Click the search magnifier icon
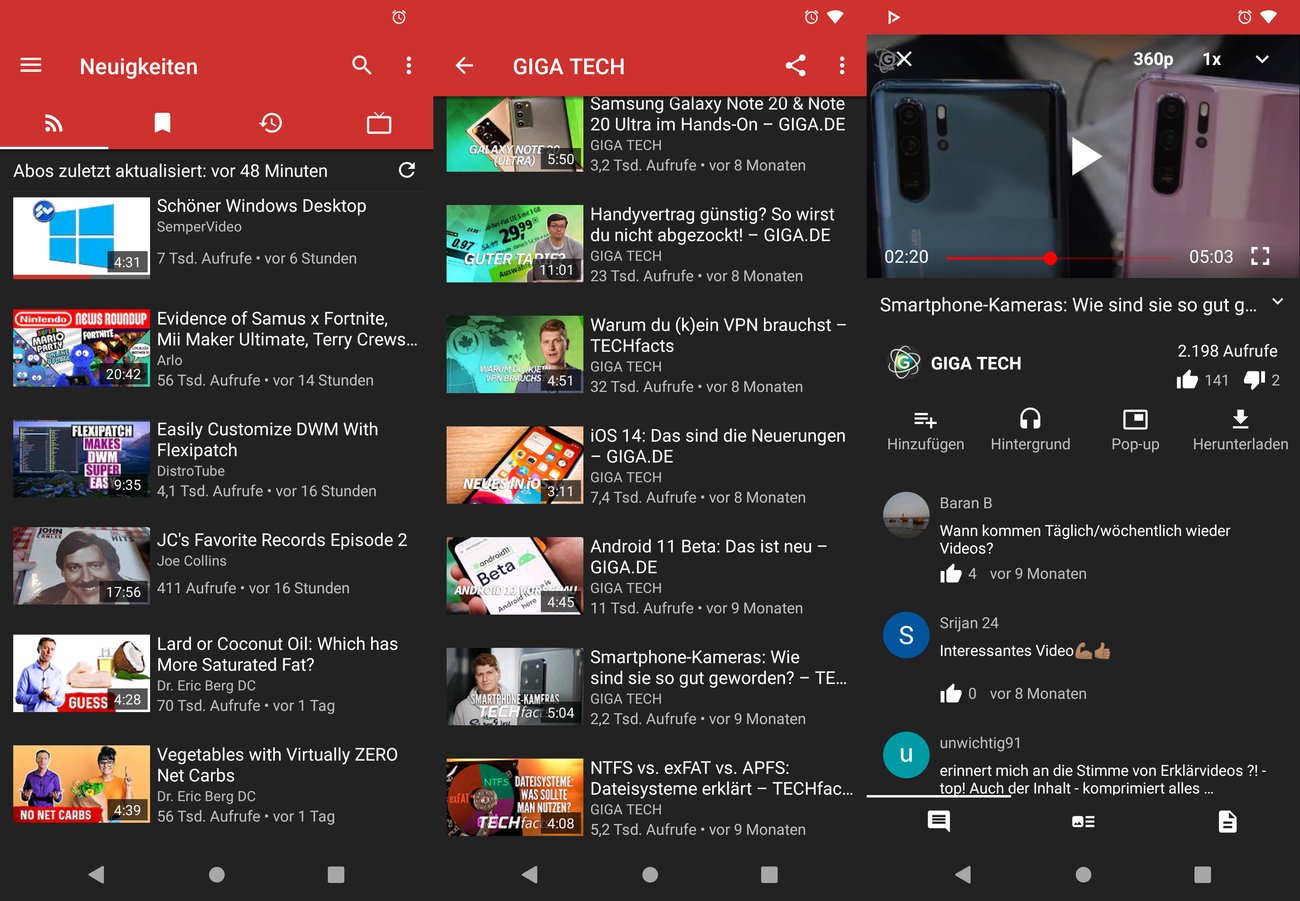The height and width of the screenshot is (901, 1300). (x=362, y=66)
